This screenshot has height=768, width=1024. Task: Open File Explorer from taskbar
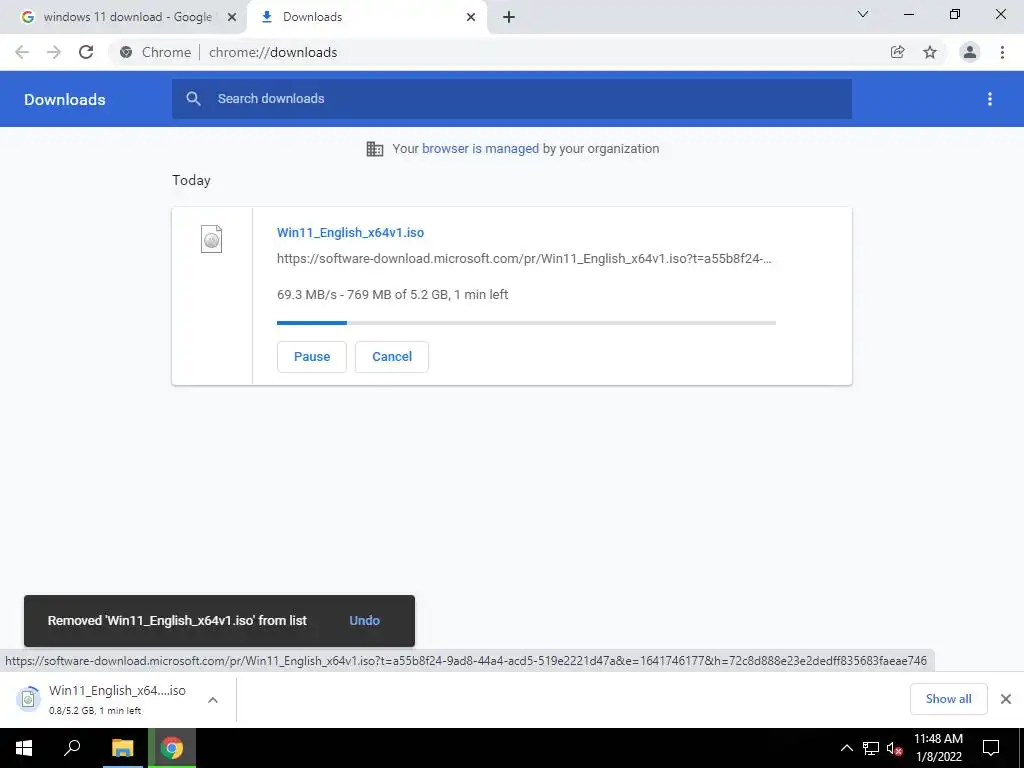click(x=122, y=748)
